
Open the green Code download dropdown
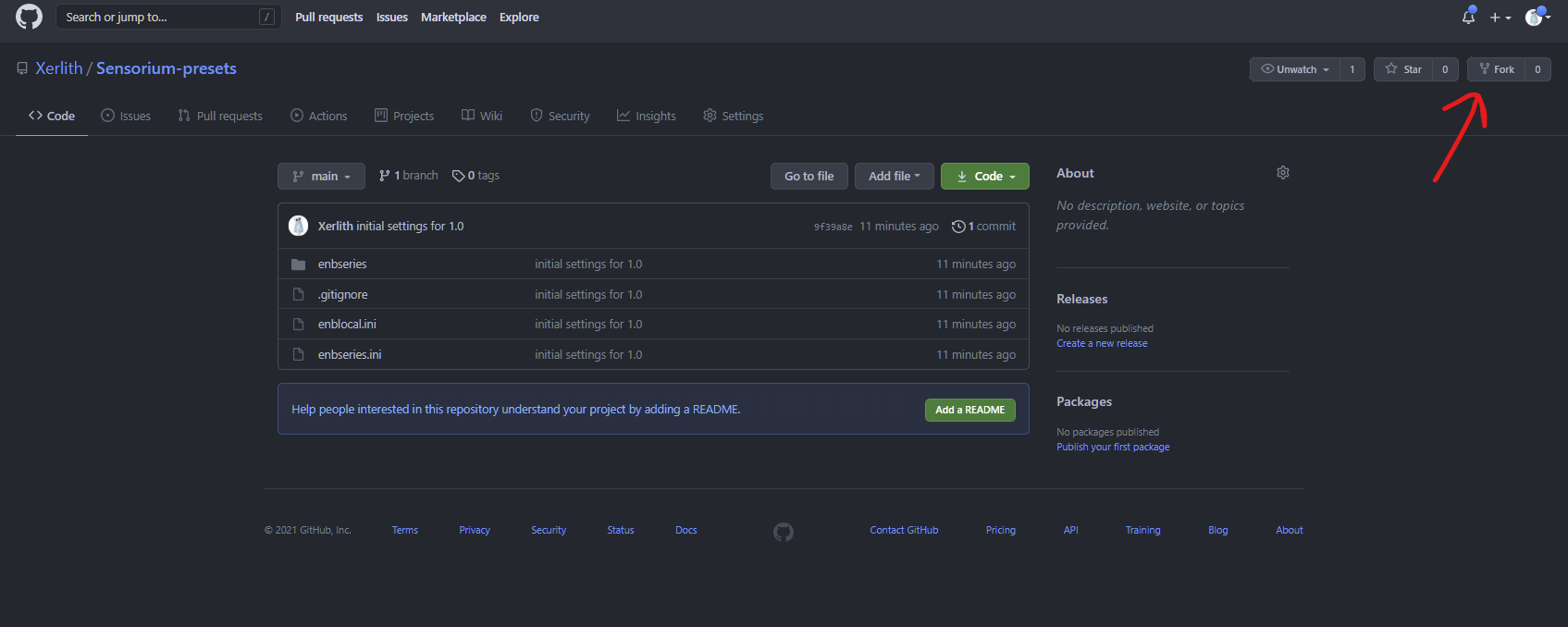(x=985, y=176)
